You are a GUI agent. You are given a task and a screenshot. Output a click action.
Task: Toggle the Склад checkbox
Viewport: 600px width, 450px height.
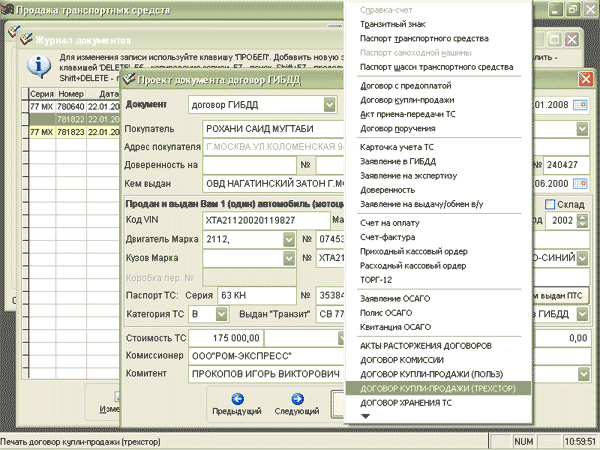click(547, 205)
